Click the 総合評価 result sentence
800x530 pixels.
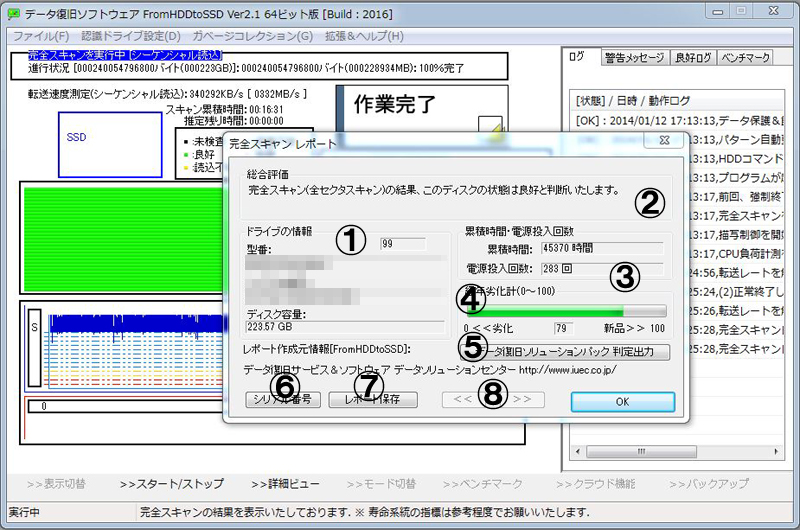pos(434,190)
